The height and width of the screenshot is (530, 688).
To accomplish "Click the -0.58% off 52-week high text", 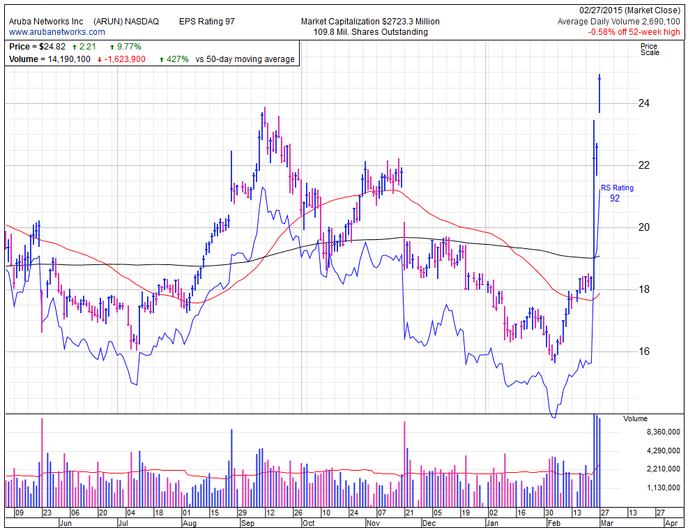I will pos(634,32).
